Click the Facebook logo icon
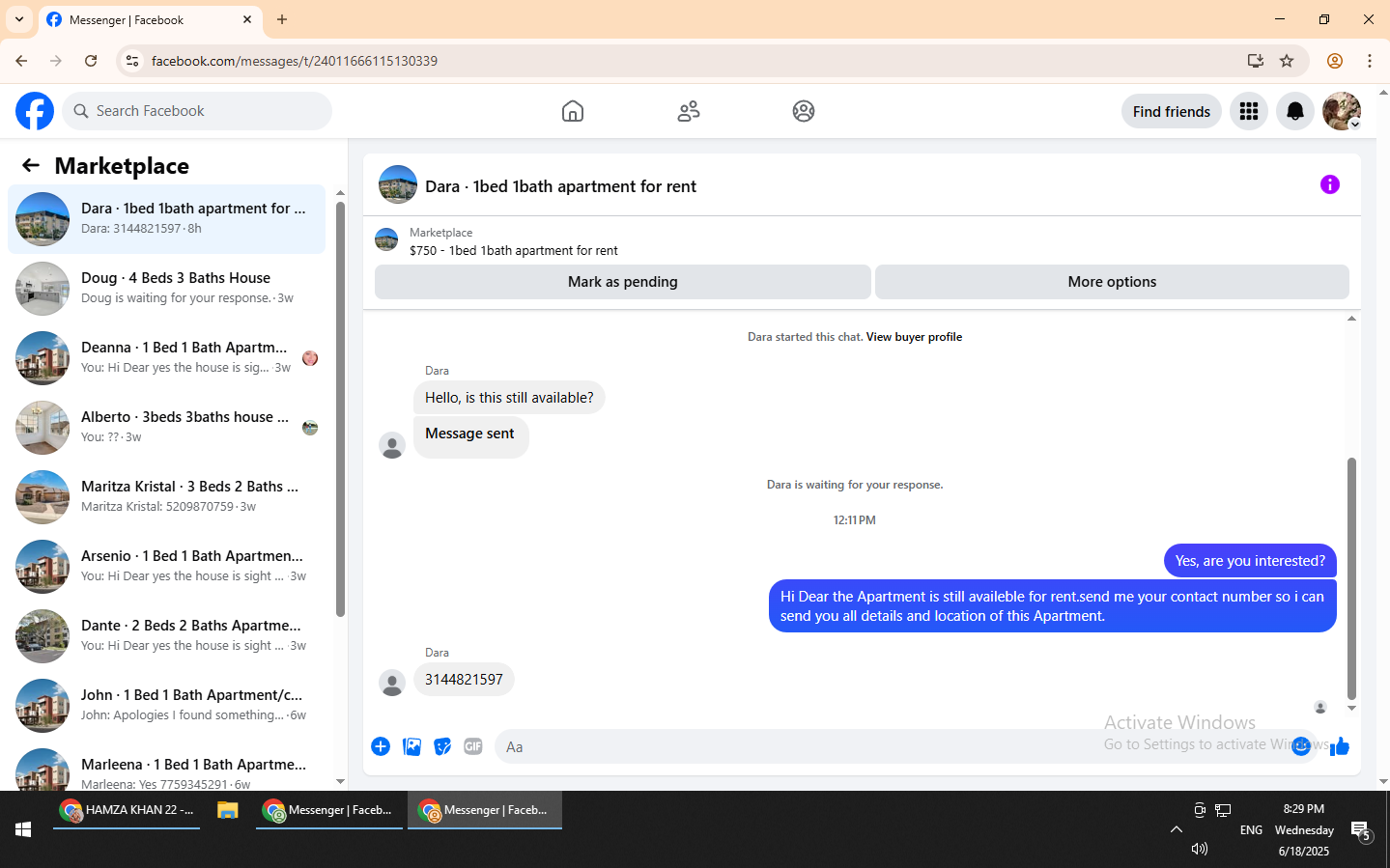The width and height of the screenshot is (1390, 868). 35,111
